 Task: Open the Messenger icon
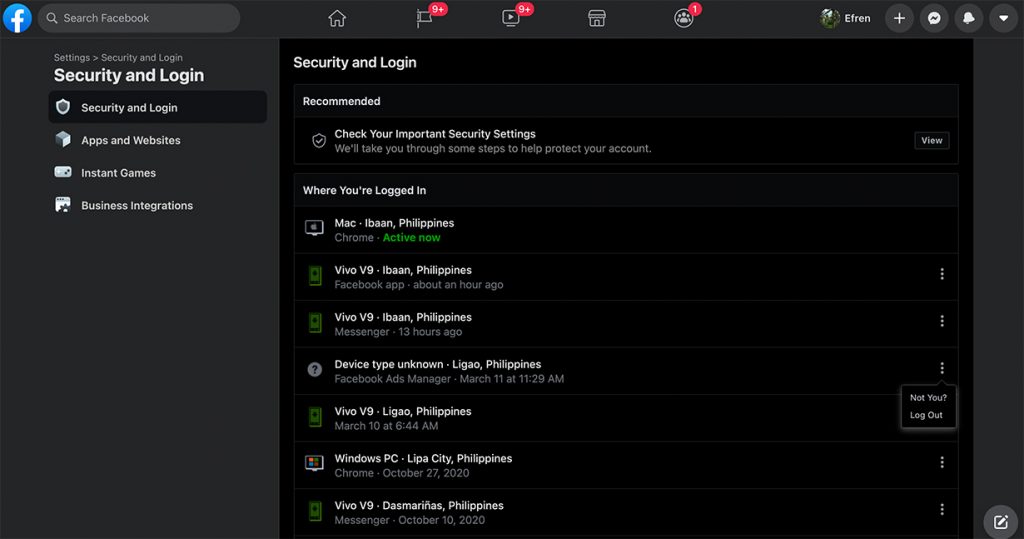tap(934, 18)
